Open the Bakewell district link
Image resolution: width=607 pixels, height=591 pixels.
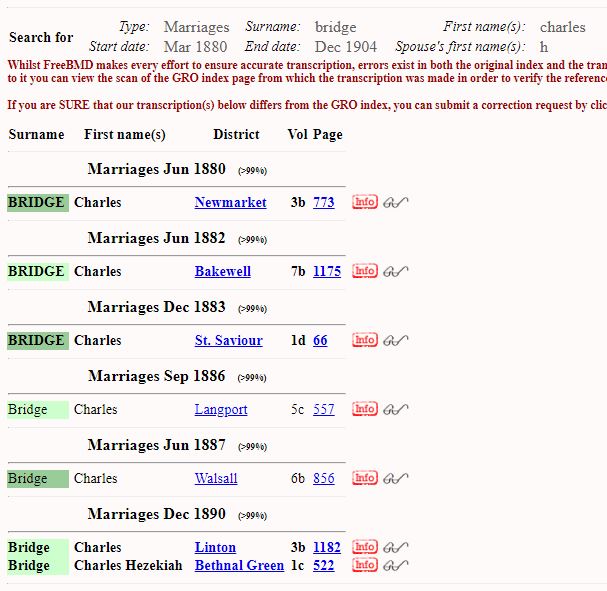click(x=223, y=271)
